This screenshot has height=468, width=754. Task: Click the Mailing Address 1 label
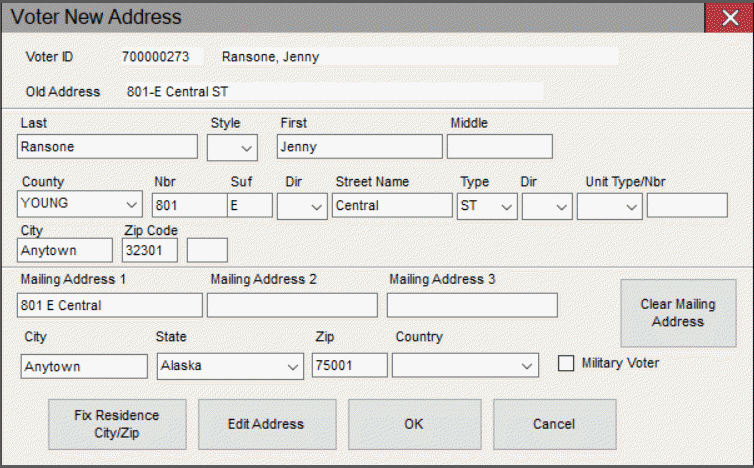click(x=73, y=279)
